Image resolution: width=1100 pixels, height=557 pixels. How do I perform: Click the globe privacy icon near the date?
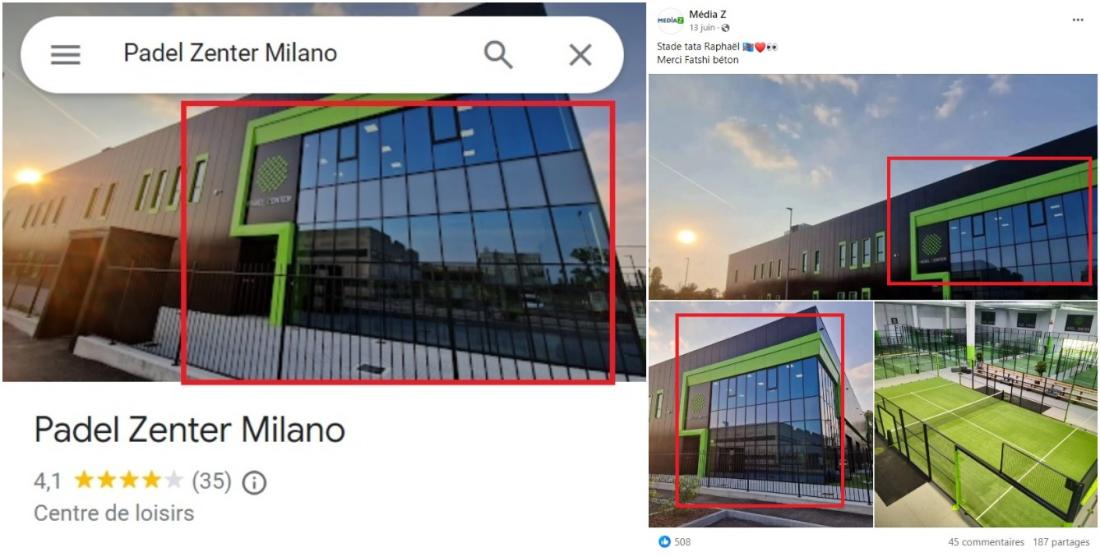point(725,28)
